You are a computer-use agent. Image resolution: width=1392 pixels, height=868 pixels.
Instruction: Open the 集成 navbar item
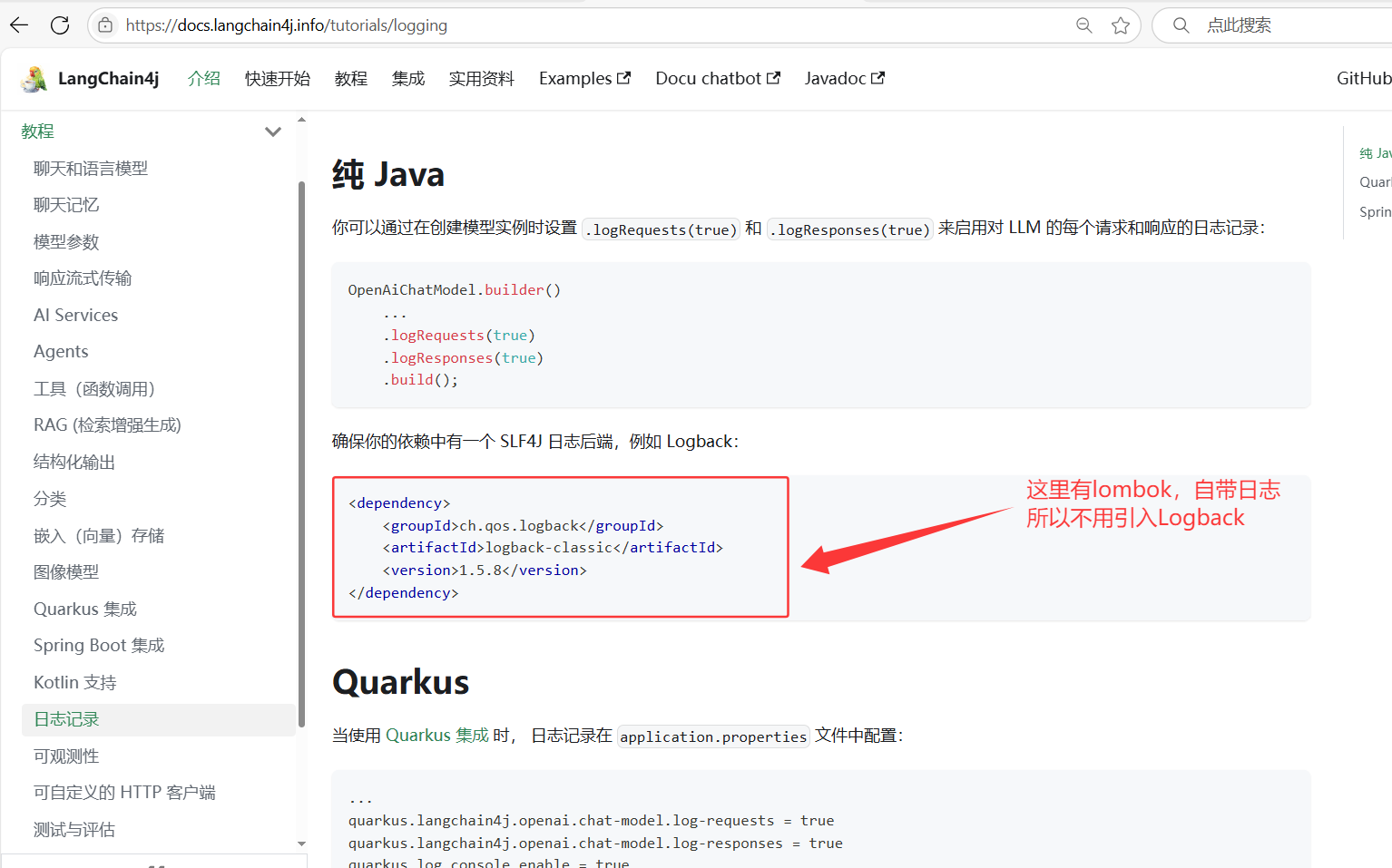pos(408,79)
